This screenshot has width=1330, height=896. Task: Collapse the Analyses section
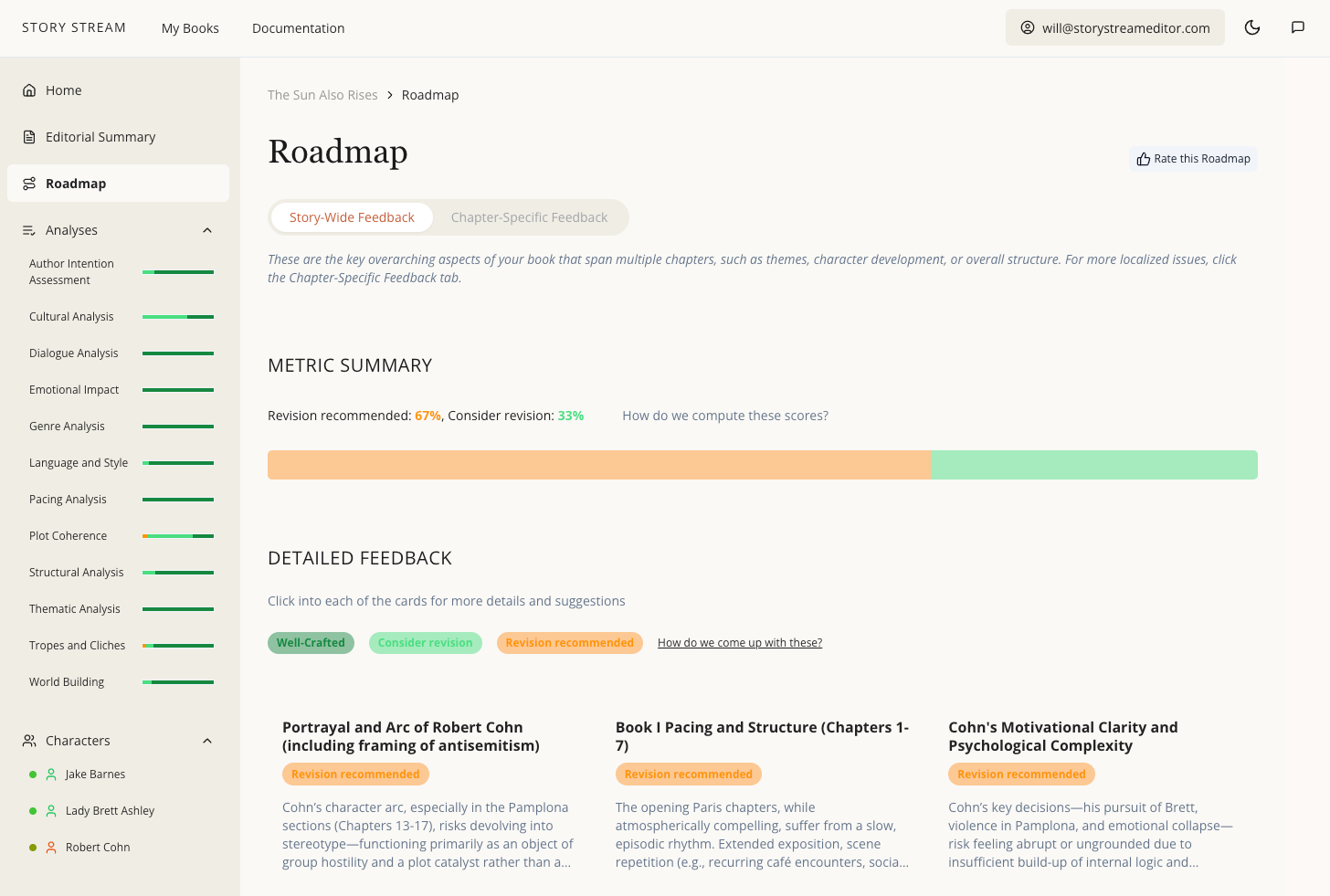207,230
